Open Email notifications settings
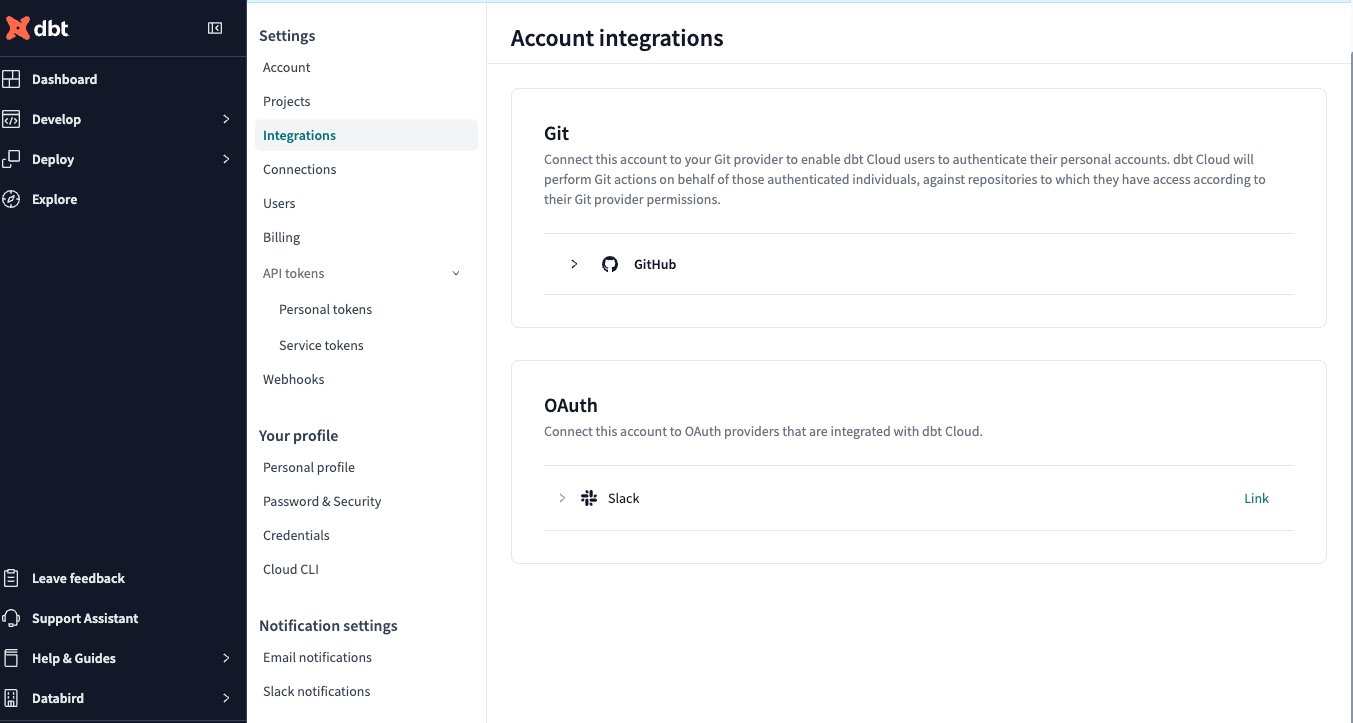This screenshot has height=723, width=1353. click(318, 657)
